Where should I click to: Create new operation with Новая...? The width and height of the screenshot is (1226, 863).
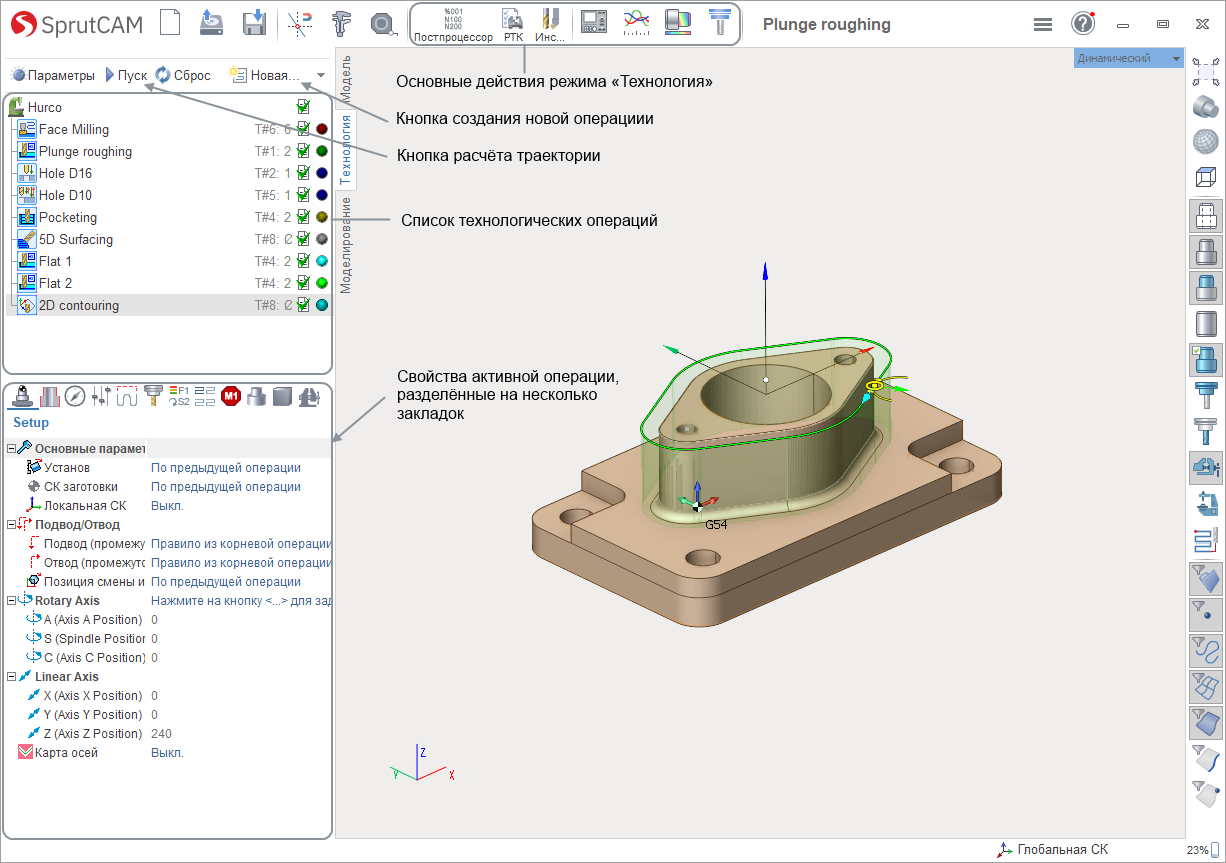tap(264, 75)
